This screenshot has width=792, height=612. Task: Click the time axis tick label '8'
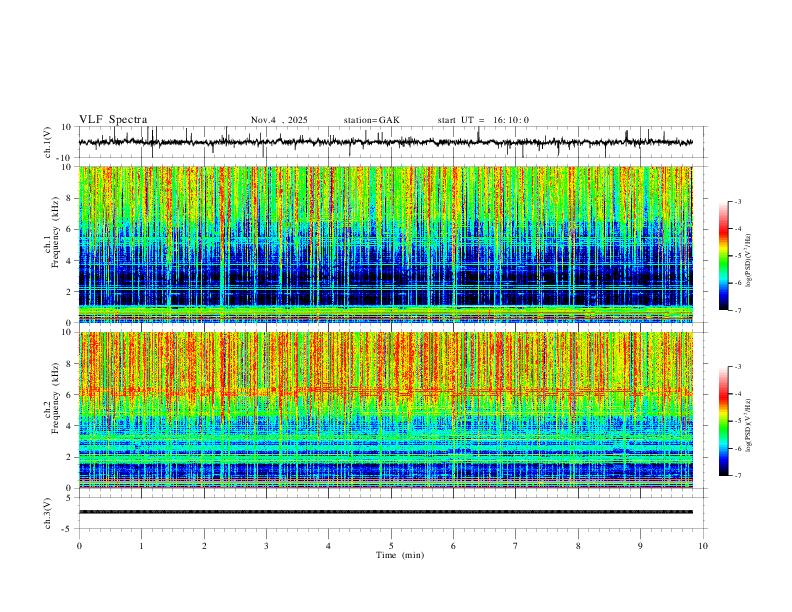(578, 546)
